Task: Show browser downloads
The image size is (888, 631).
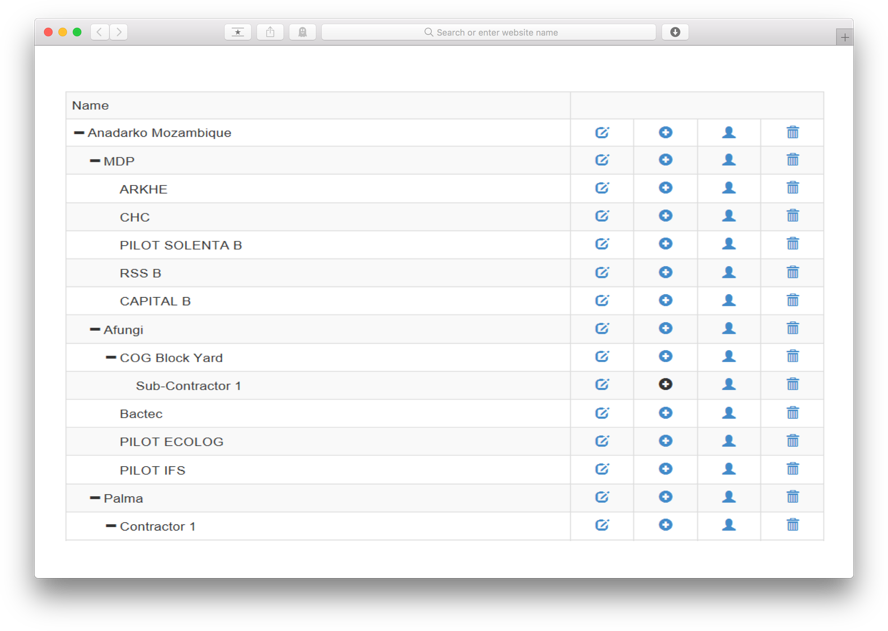Action: pyautogui.click(x=675, y=32)
